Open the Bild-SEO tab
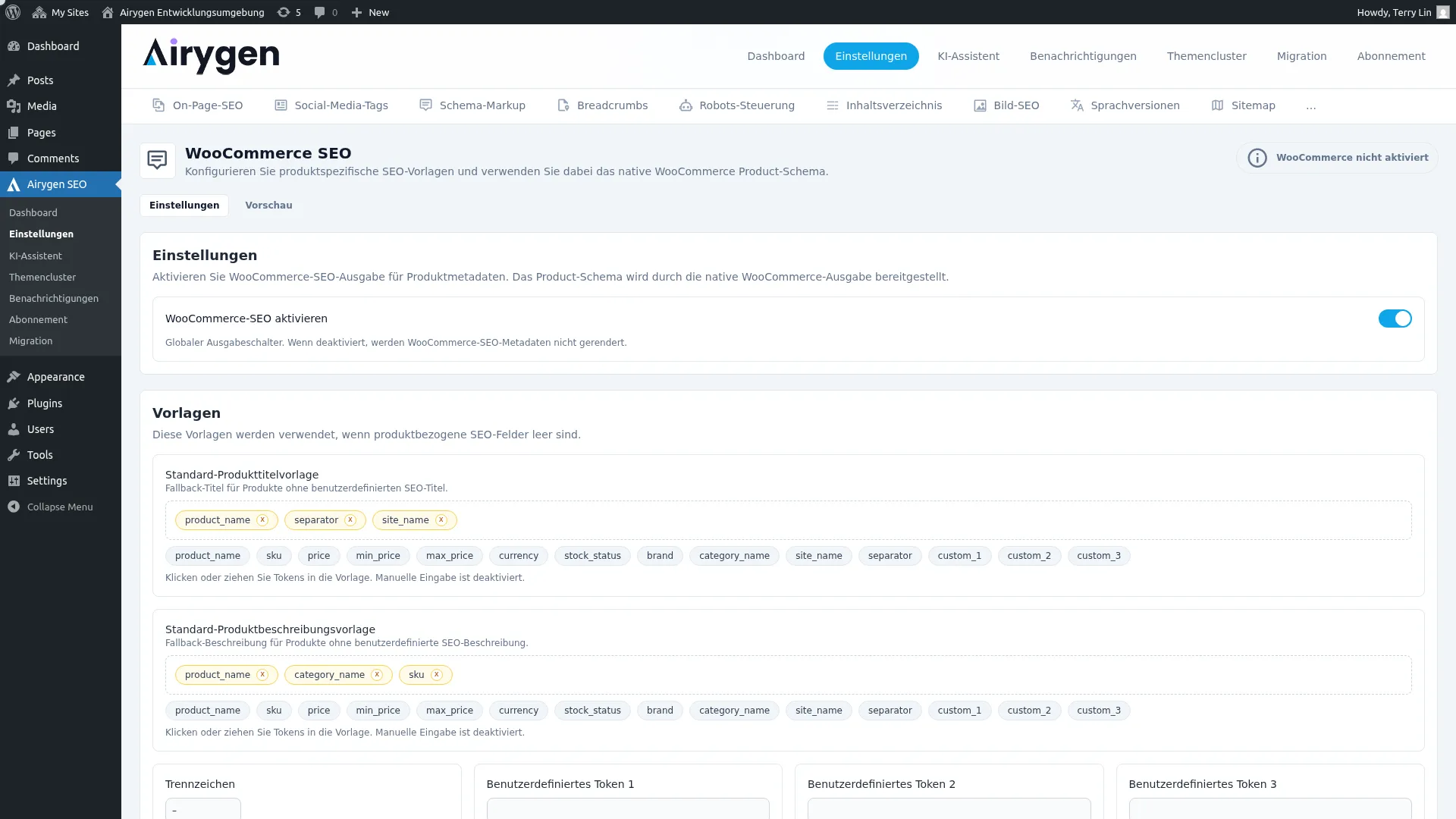Image resolution: width=1456 pixels, height=819 pixels. point(1006,105)
